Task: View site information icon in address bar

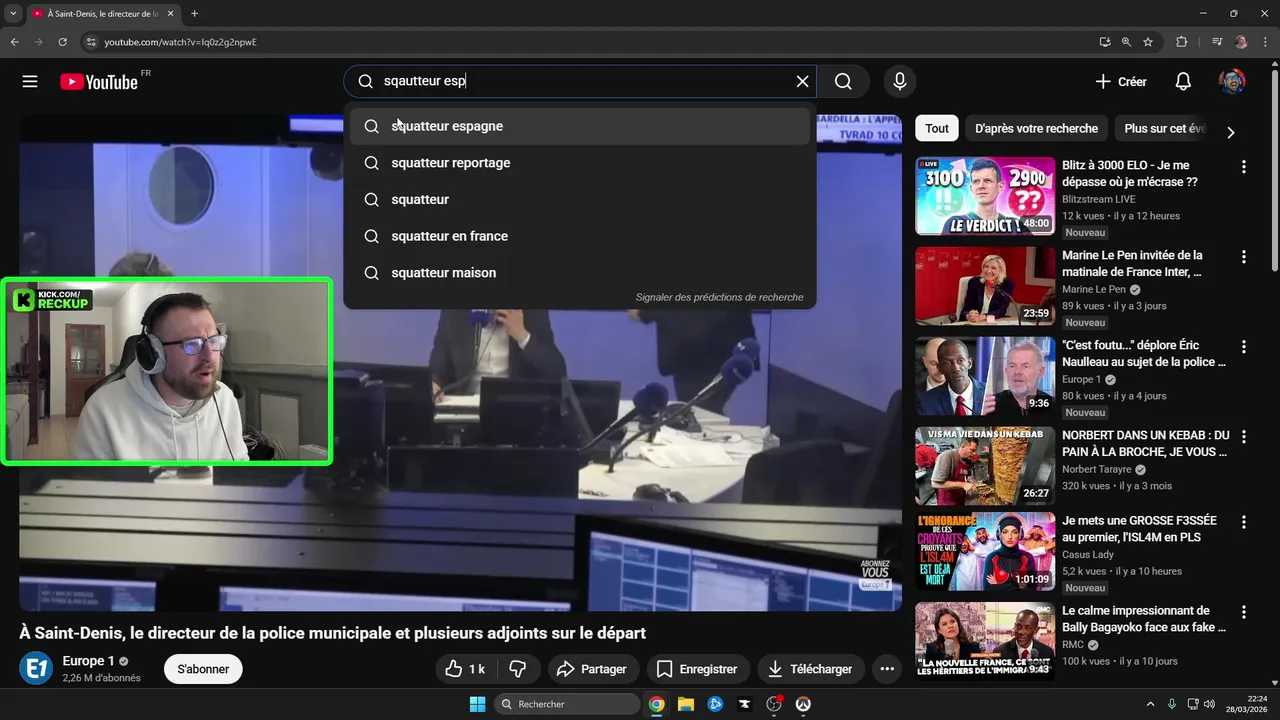Action: pyautogui.click(x=90, y=42)
